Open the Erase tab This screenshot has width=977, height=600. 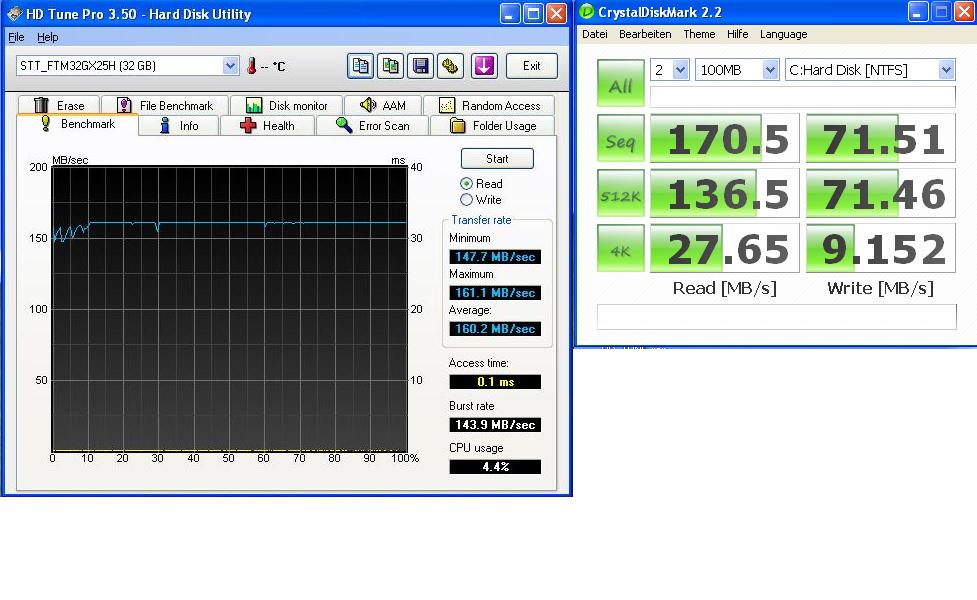tap(59, 105)
